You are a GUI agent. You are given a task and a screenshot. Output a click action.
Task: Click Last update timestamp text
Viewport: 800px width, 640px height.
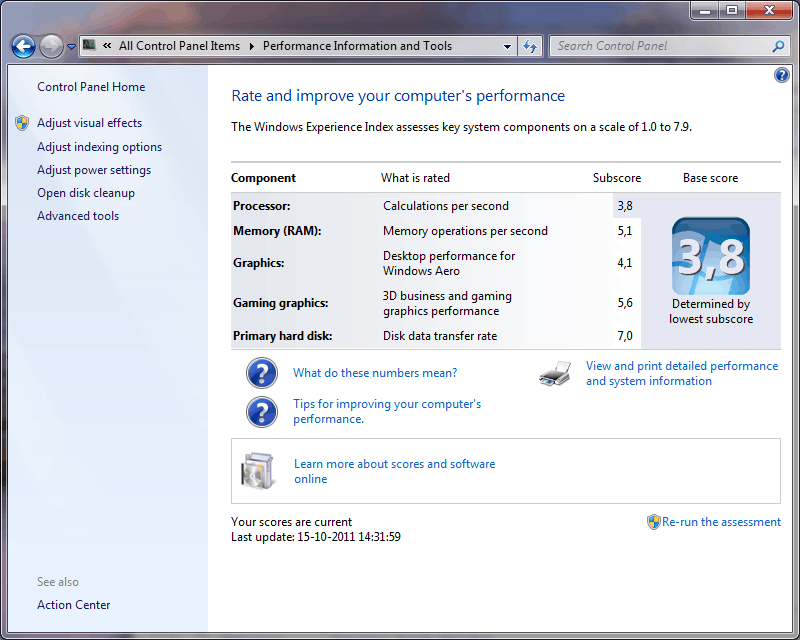[316, 537]
